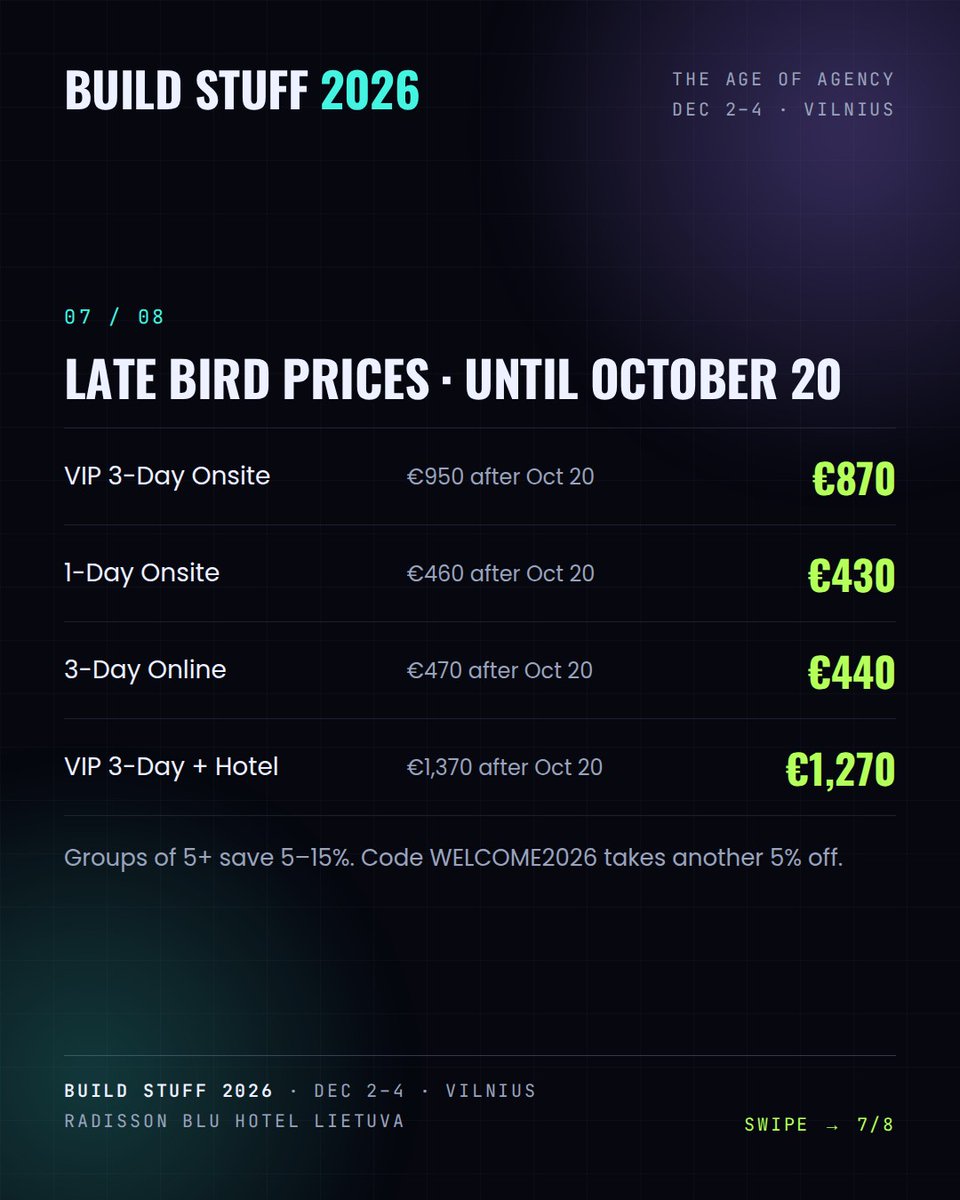Click the DEC 2-4 · VILNIUS header text
Screen dimensions: 960x1200
click(783, 109)
